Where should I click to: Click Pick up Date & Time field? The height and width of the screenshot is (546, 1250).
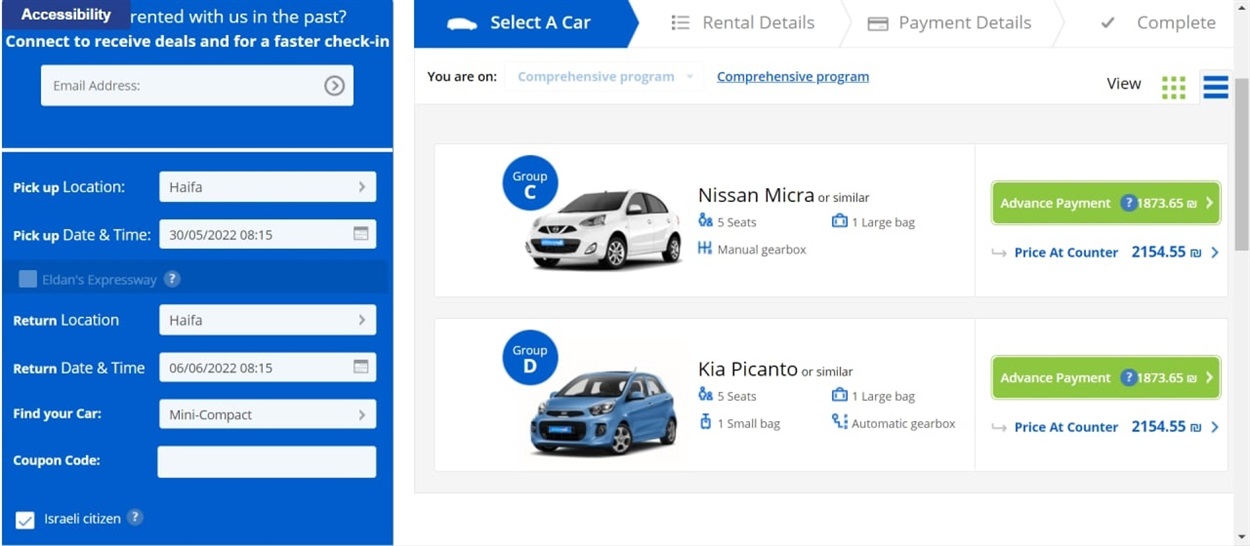[x=268, y=234]
